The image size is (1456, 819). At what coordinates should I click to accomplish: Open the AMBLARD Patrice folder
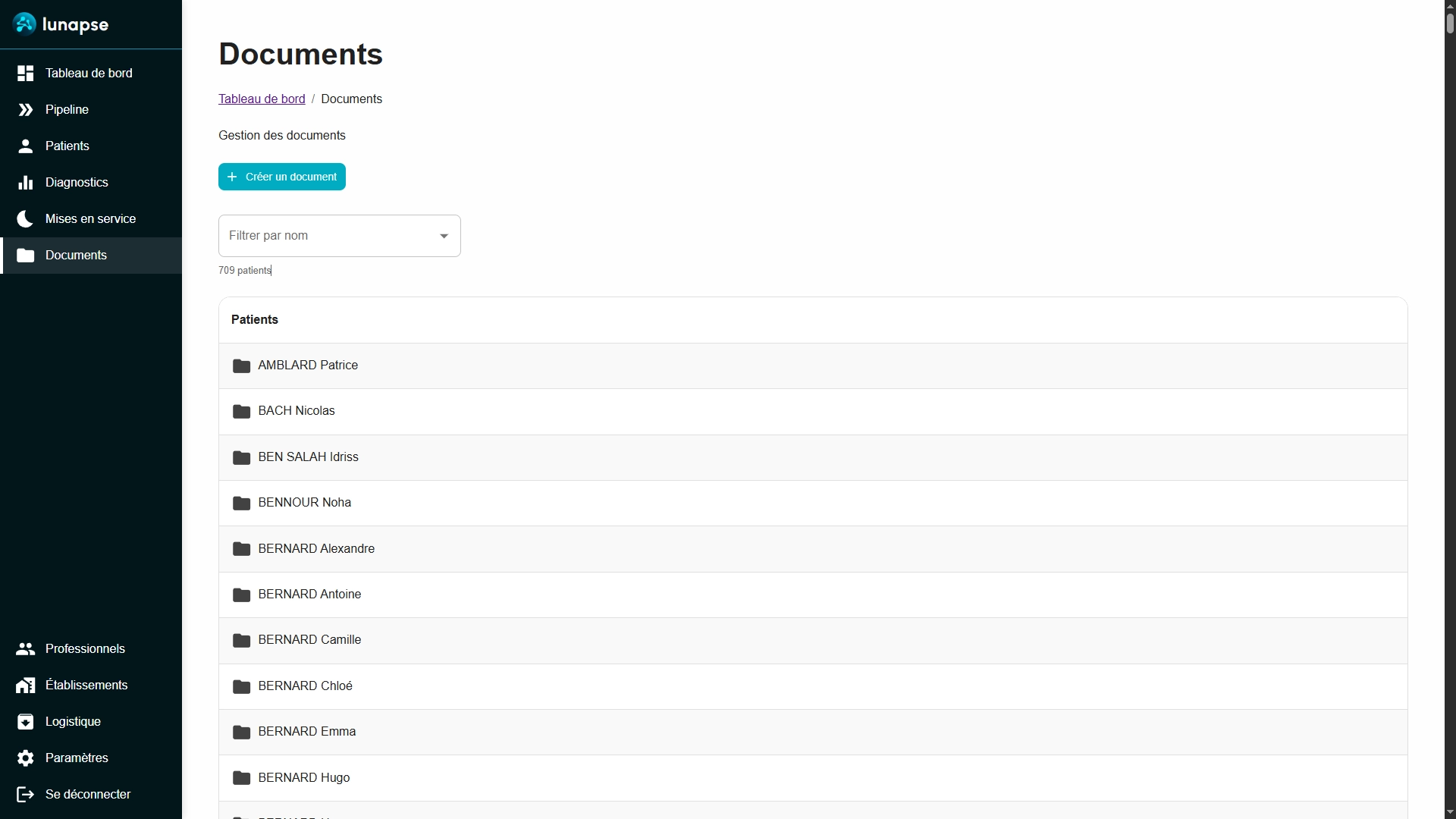click(x=308, y=366)
